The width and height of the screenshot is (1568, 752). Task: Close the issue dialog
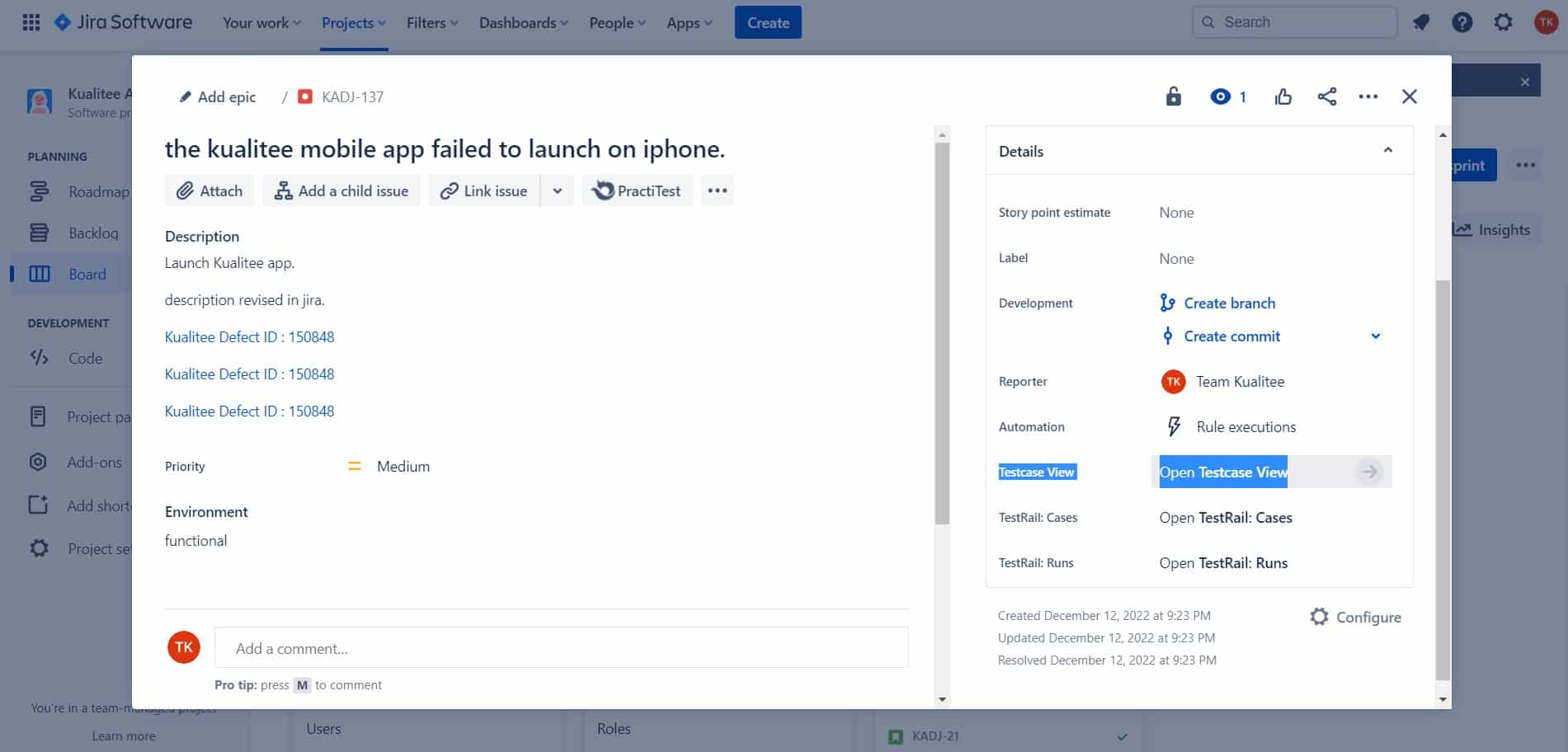[x=1409, y=96]
